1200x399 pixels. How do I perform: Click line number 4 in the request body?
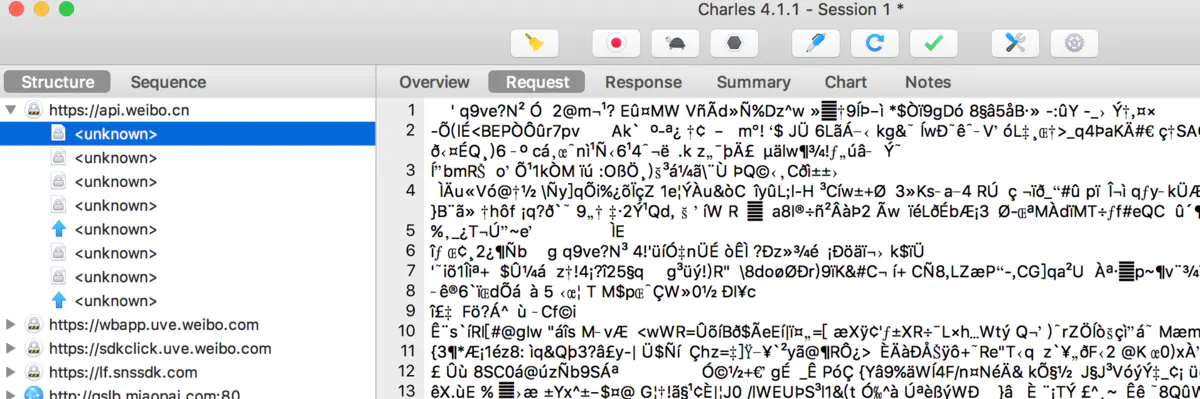[410, 190]
